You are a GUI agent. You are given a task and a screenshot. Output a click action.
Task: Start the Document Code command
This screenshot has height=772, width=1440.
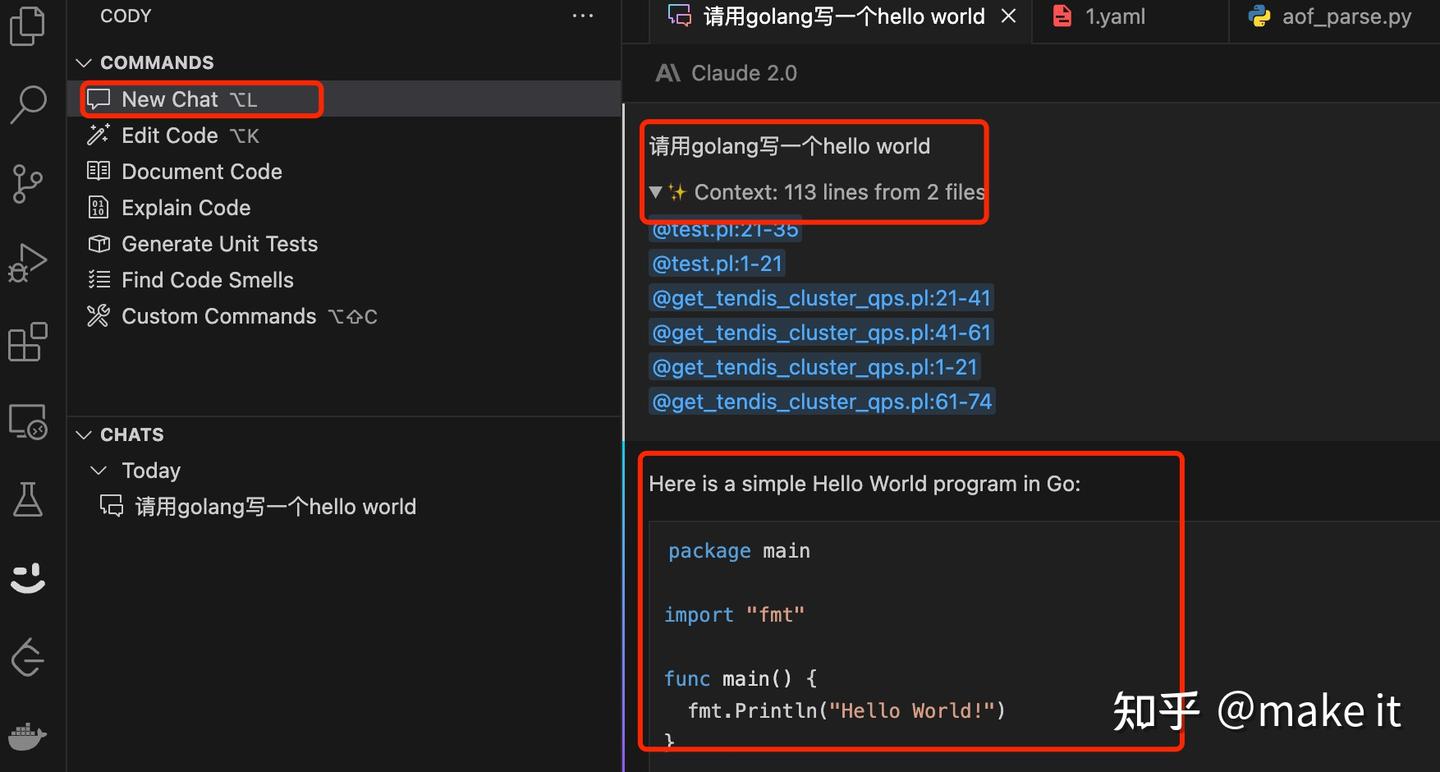pyautogui.click(x=201, y=171)
